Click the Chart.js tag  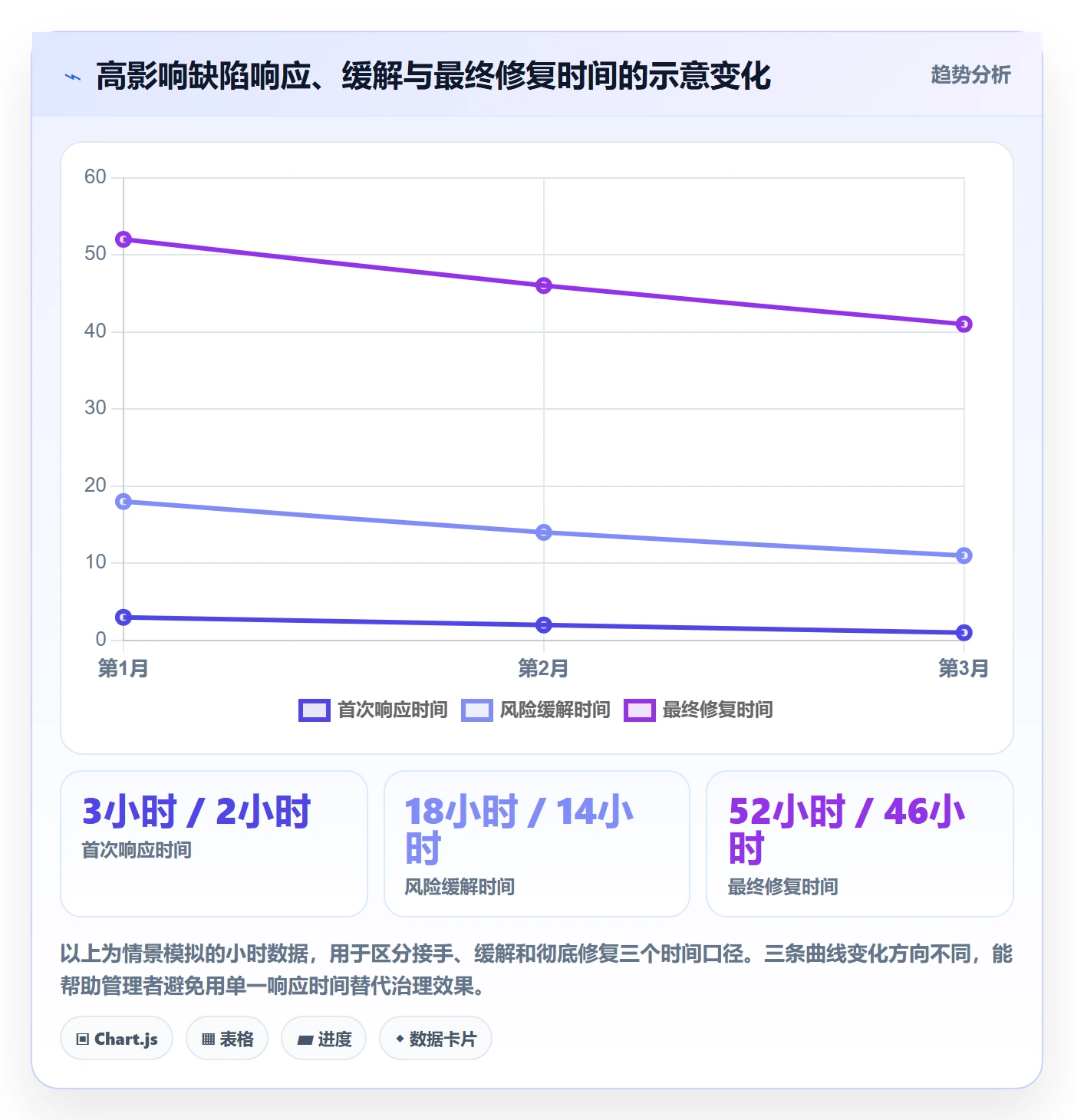pos(117,1039)
